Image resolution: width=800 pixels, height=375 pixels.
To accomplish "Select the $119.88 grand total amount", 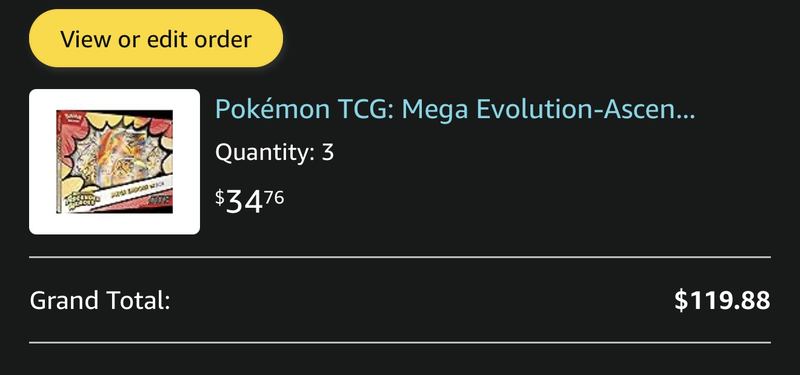I will pos(722,301).
